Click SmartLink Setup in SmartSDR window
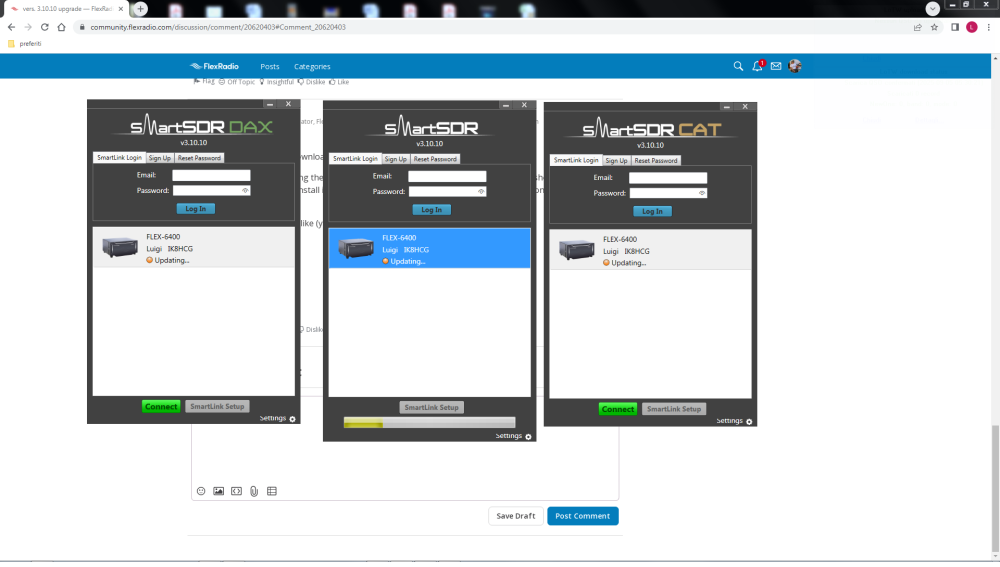Viewport: 1000px width, 567px height. [432, 408]
